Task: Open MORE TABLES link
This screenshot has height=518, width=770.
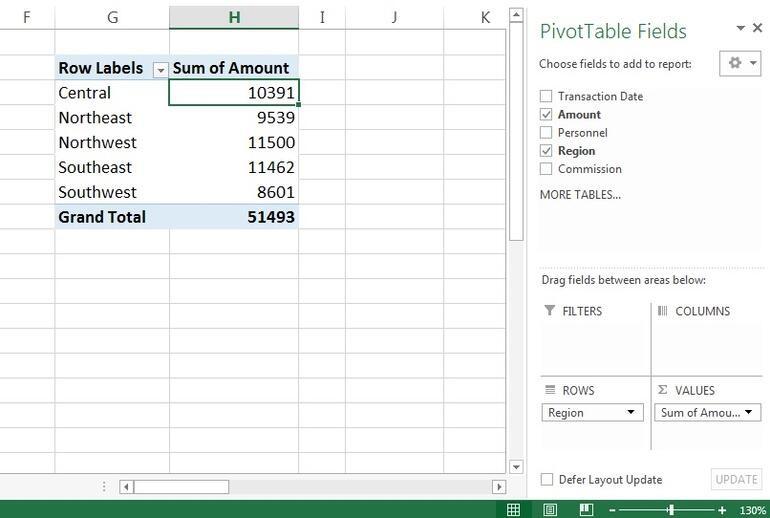Action: (580, 195)
